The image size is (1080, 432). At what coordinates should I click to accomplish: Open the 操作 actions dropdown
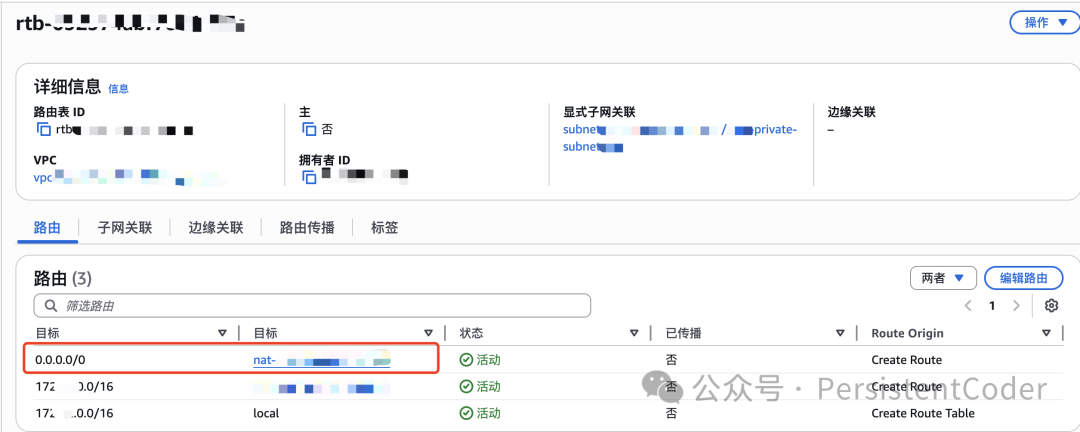point(1043,23)
